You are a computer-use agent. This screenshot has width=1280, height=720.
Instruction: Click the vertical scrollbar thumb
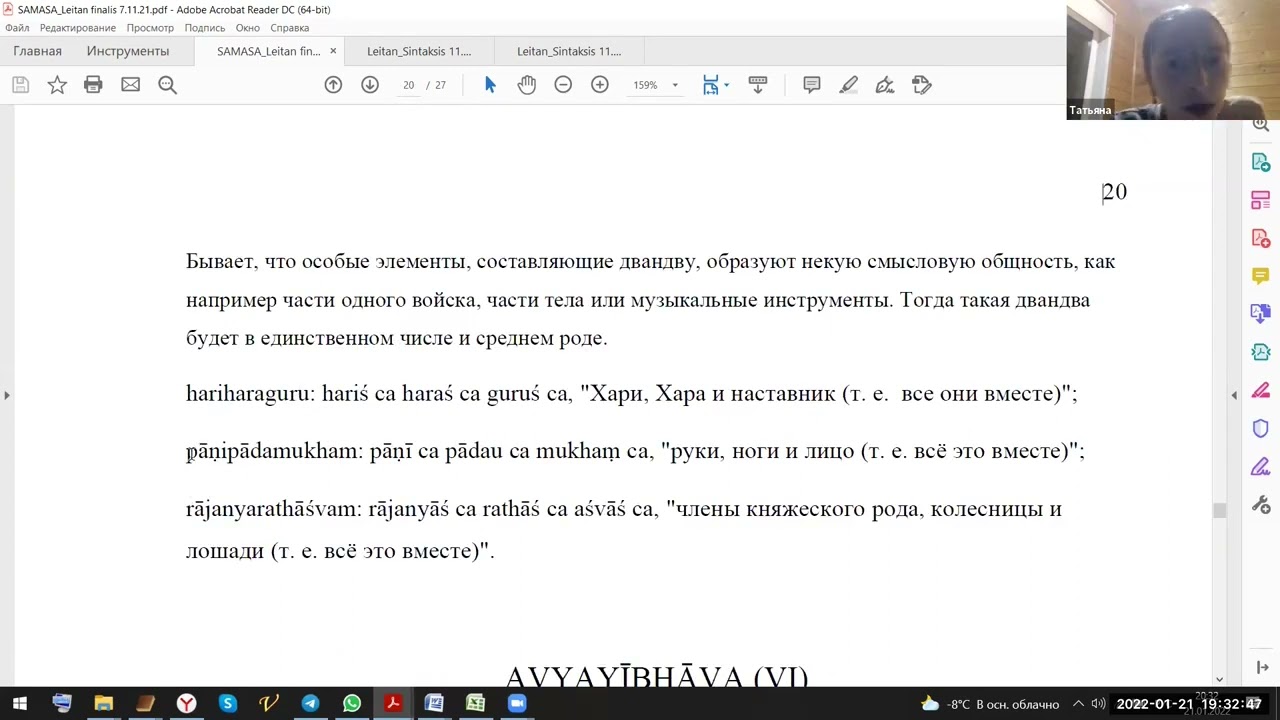tap(1219, 511)
